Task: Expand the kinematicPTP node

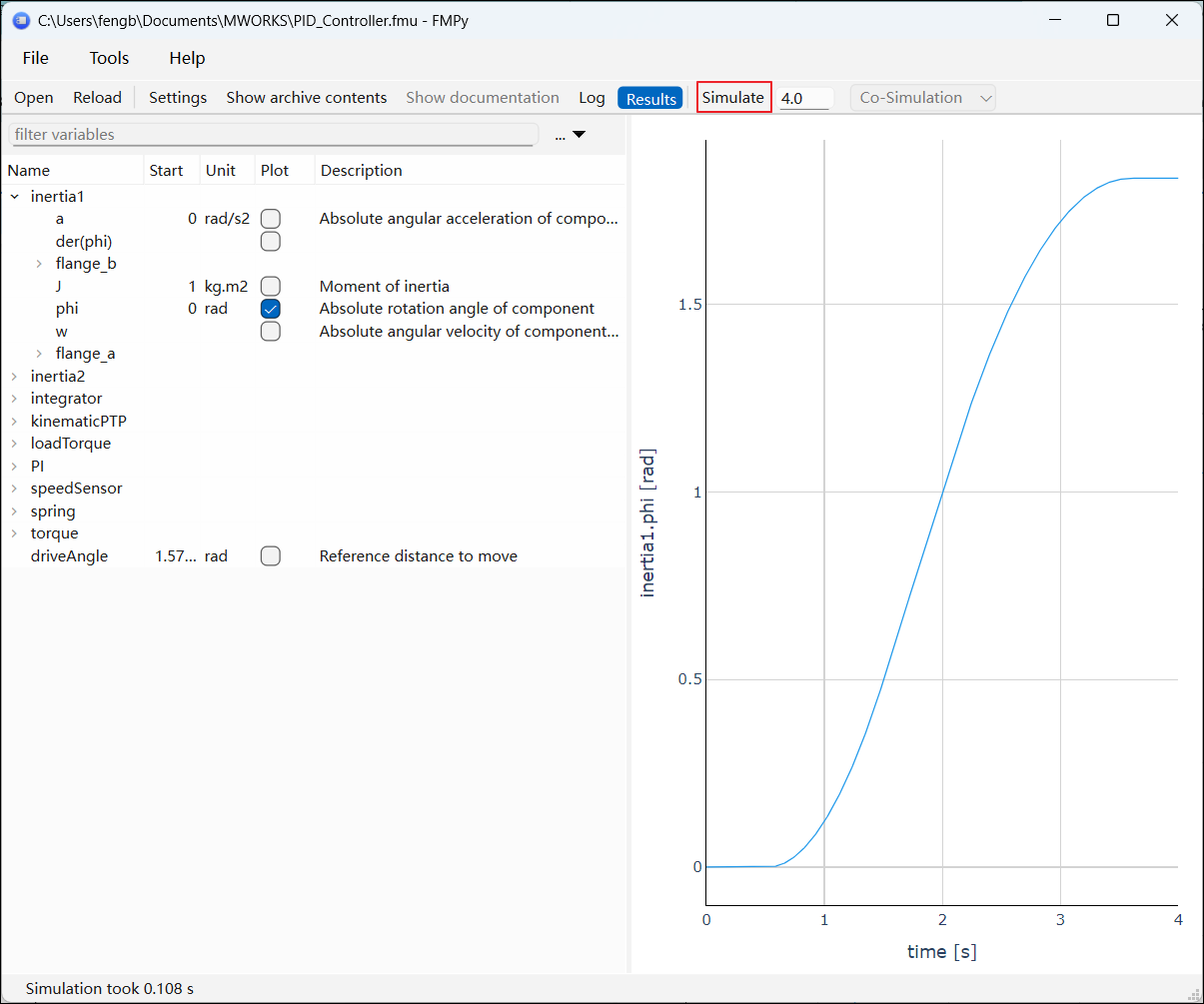Action: [x=15, y=422]
